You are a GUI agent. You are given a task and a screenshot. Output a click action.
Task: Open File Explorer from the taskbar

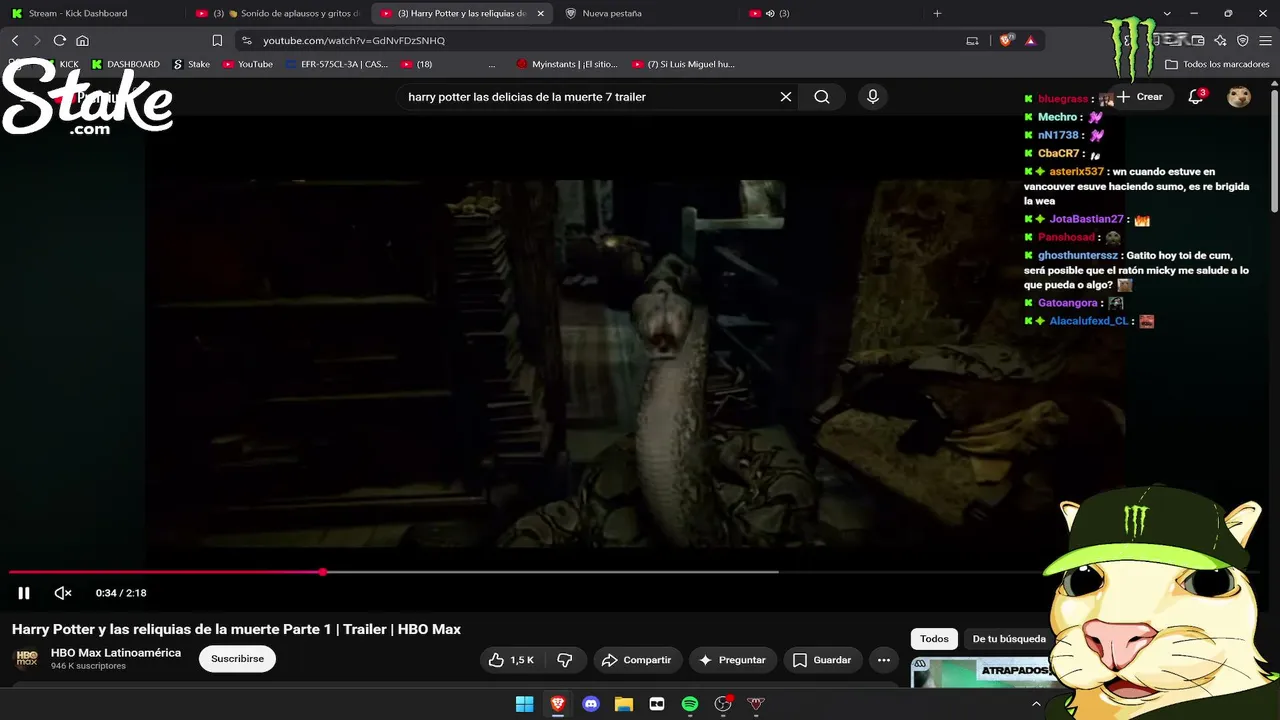pyautogui.click(x=623, y=704)
